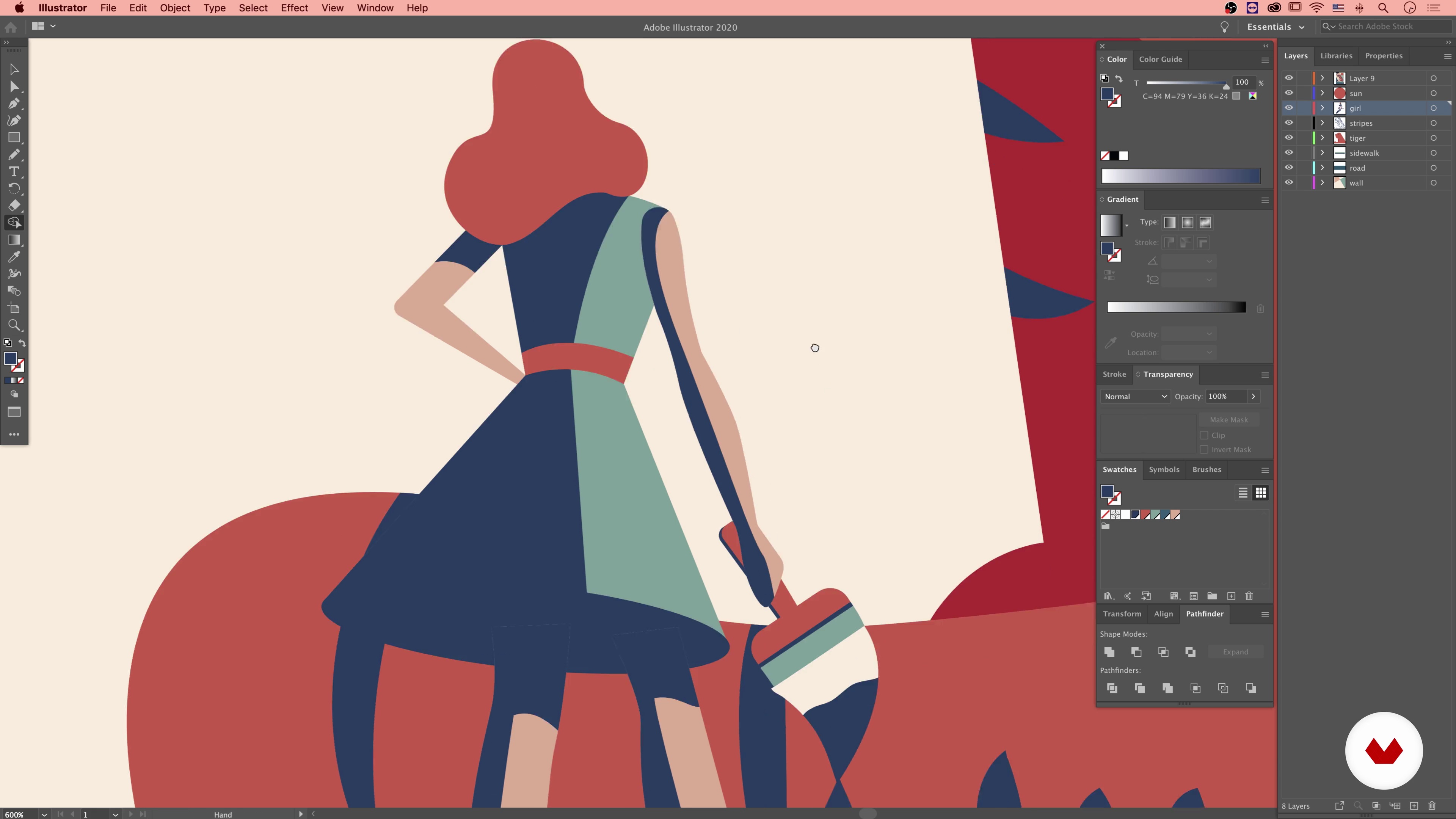Click the color spectrum tint bar
The width and height of the screenshot is (1456, 819).
(1181, 176)
